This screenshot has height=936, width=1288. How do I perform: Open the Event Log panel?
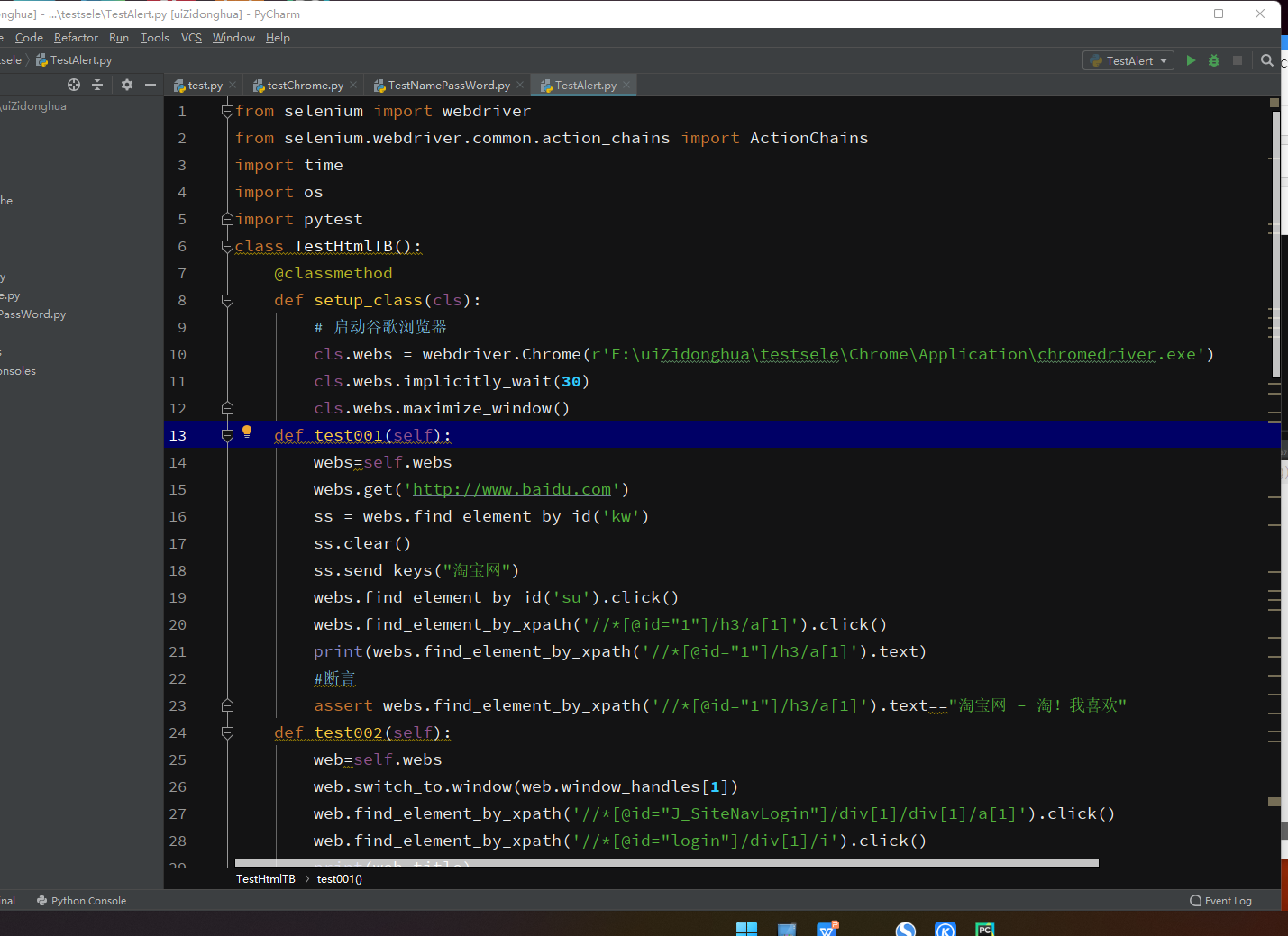point(1221,901)
